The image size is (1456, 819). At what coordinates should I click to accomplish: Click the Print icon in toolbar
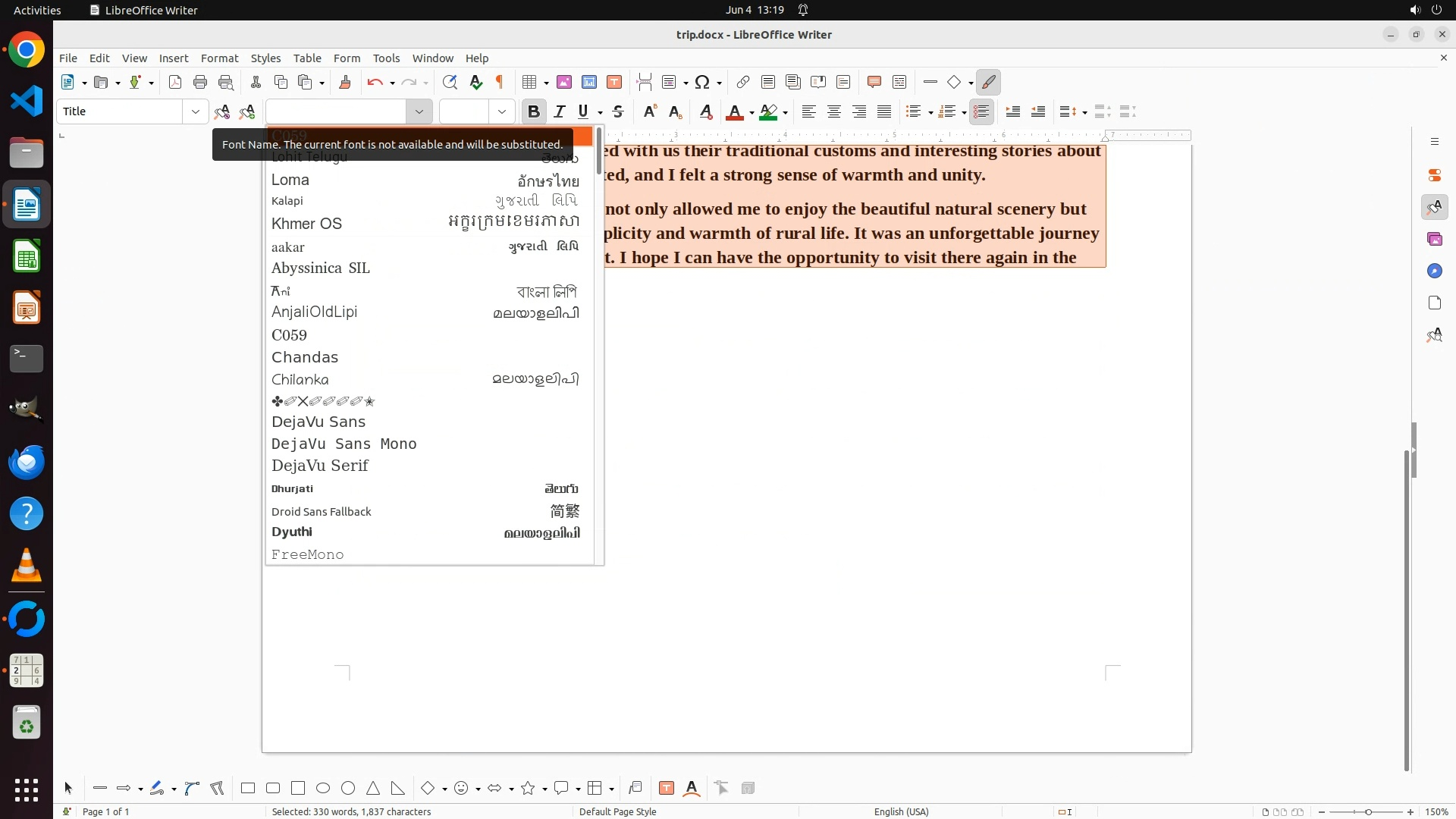[x=200, y=82]
